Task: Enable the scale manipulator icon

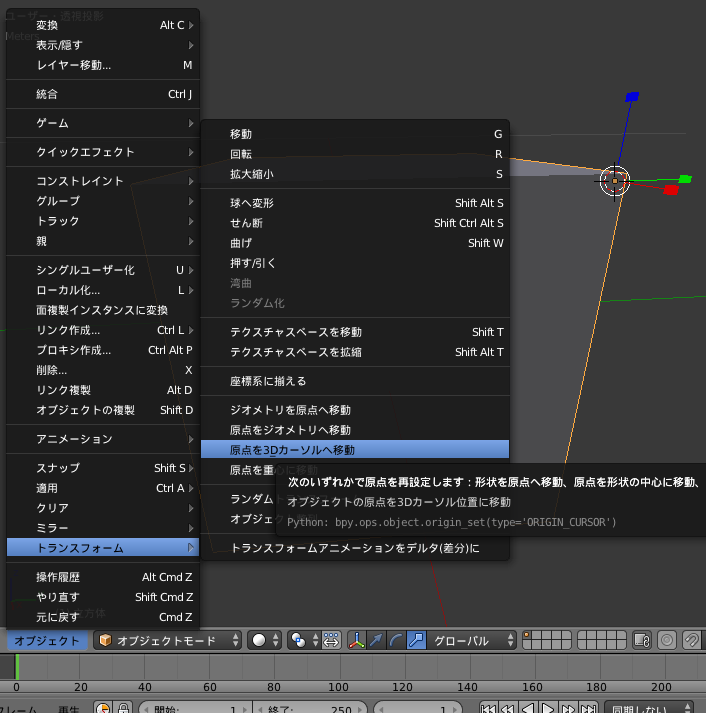Action: pyautogui.click(x=416, y=641)
